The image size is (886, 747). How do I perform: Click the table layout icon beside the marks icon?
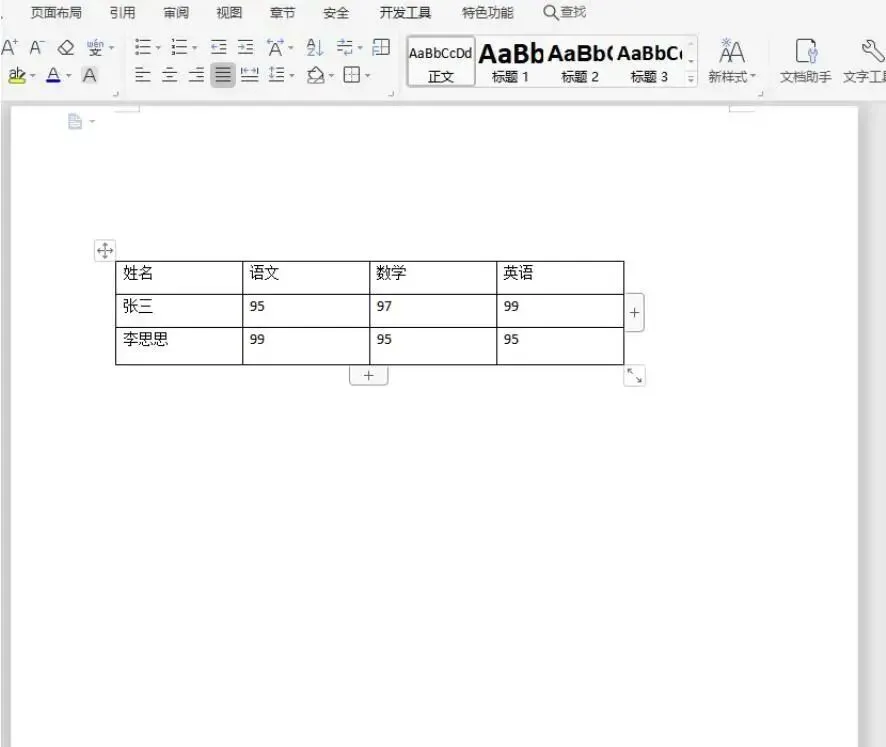pos(381,47)
